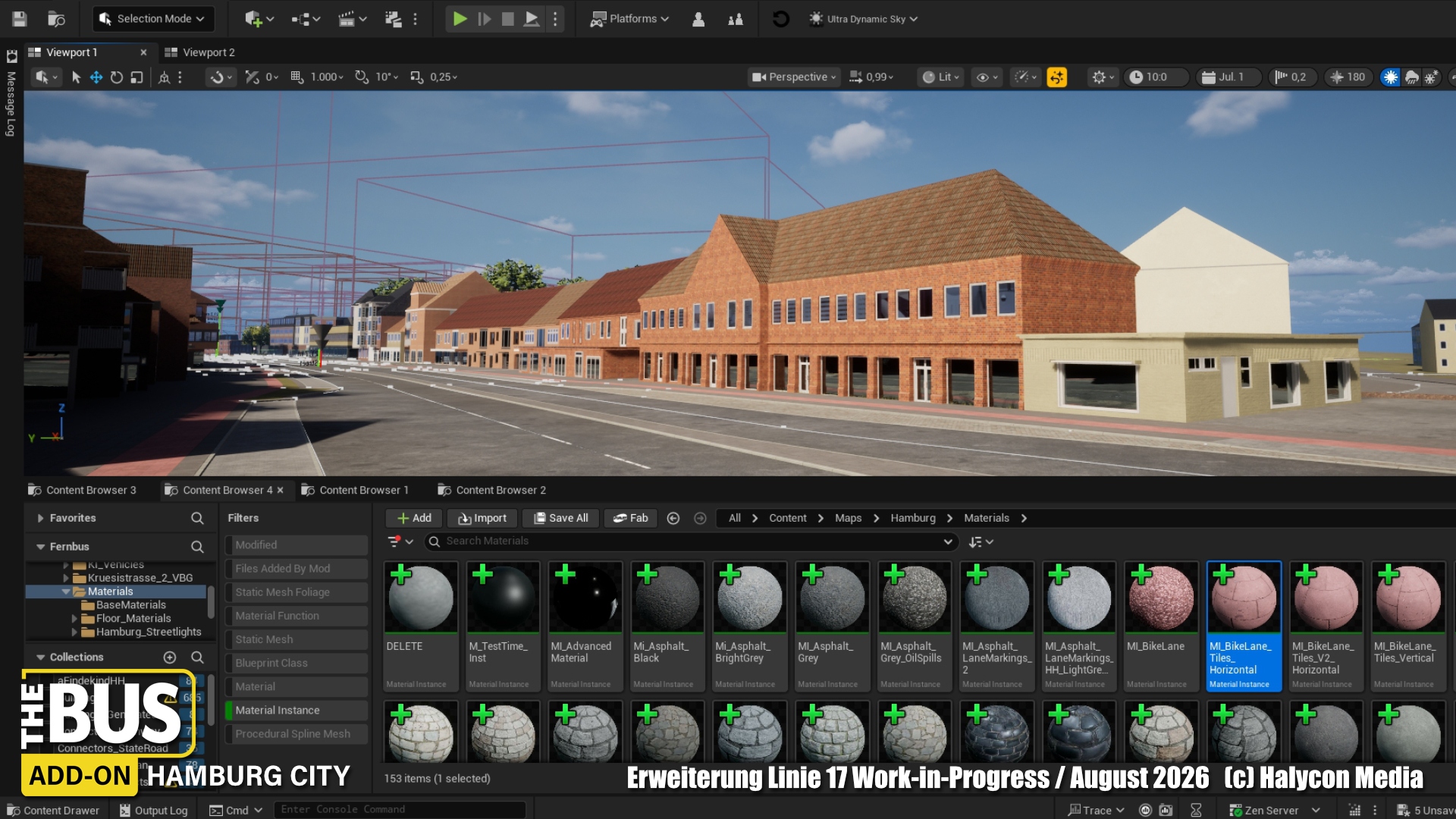Screen dimensions: 1456x819
Task: Add a new collection with plus icon
Action: (170, 657)
